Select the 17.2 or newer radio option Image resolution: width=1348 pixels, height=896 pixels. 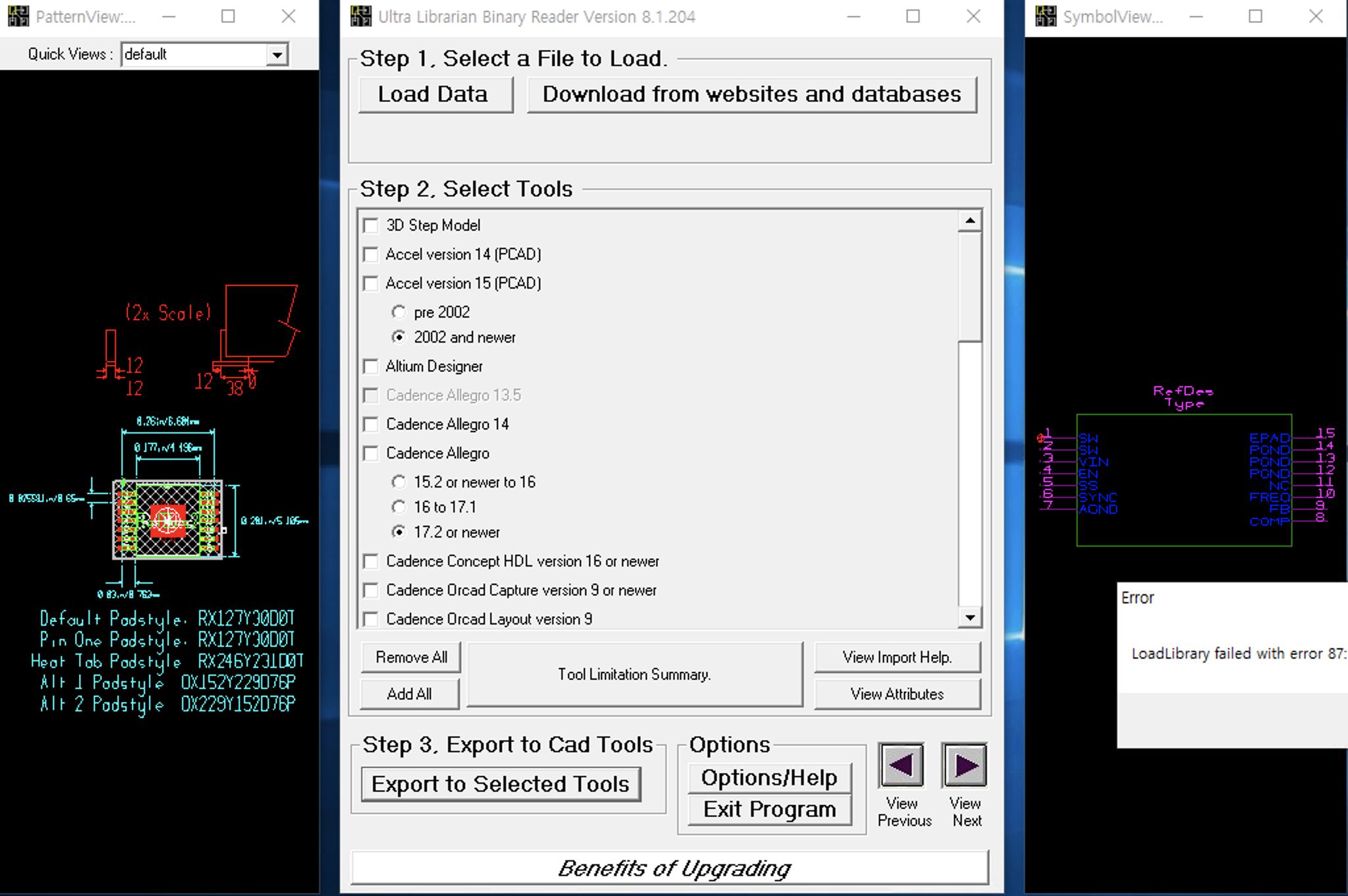[399, 532]
